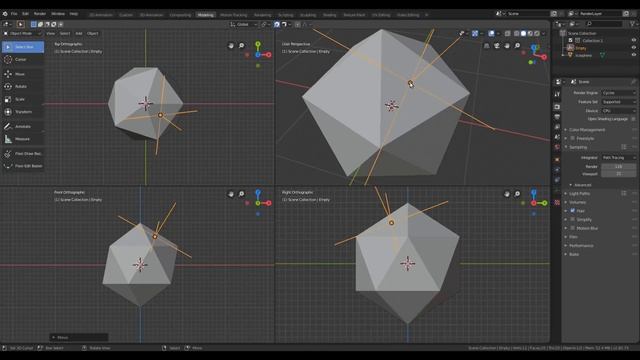The width and height of the screenshot is (640, 360).
Task: Open the Feature Set dropdown
Action: 618,102
